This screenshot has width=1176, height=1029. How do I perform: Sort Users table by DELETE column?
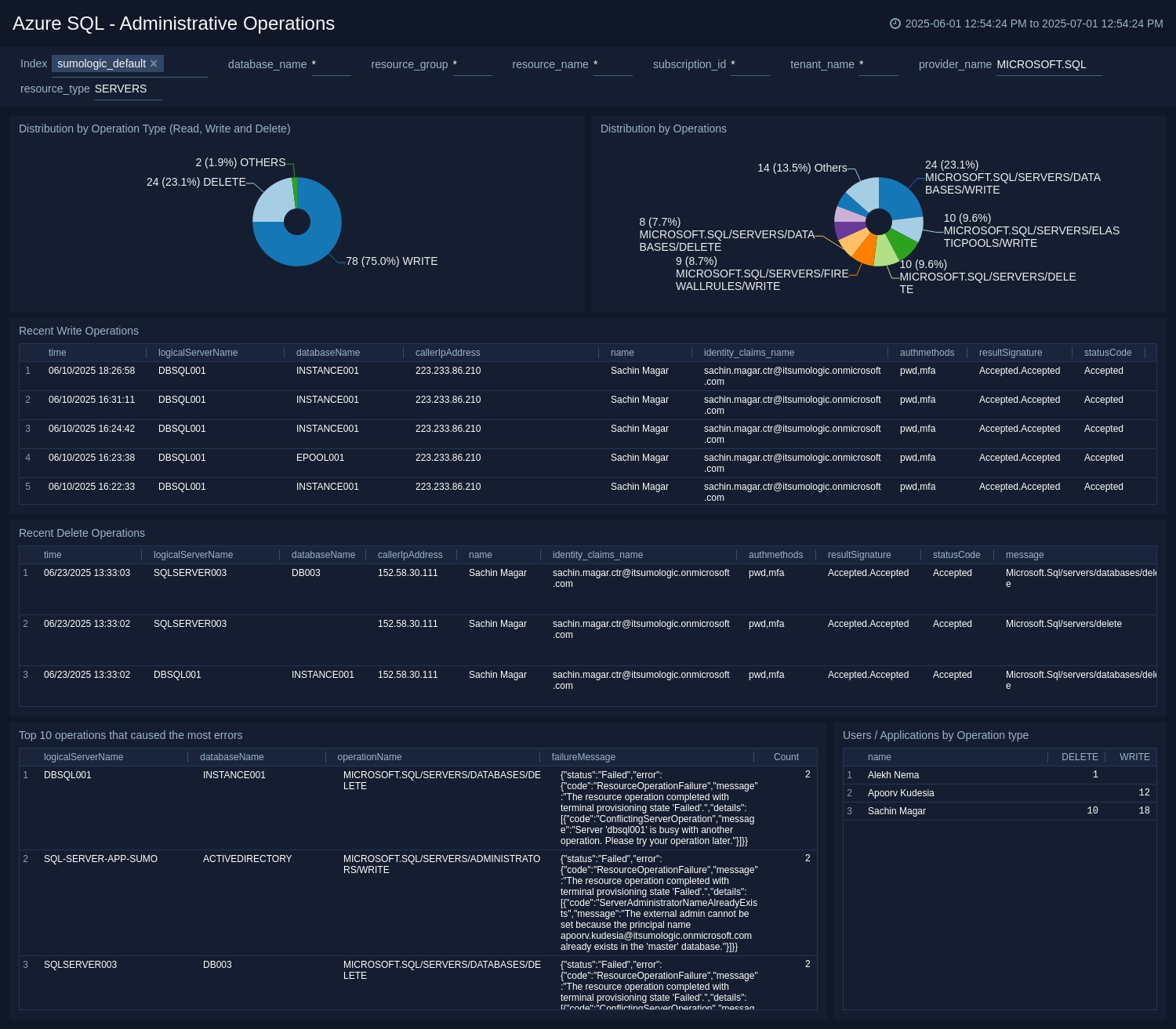coord(1080,757)
